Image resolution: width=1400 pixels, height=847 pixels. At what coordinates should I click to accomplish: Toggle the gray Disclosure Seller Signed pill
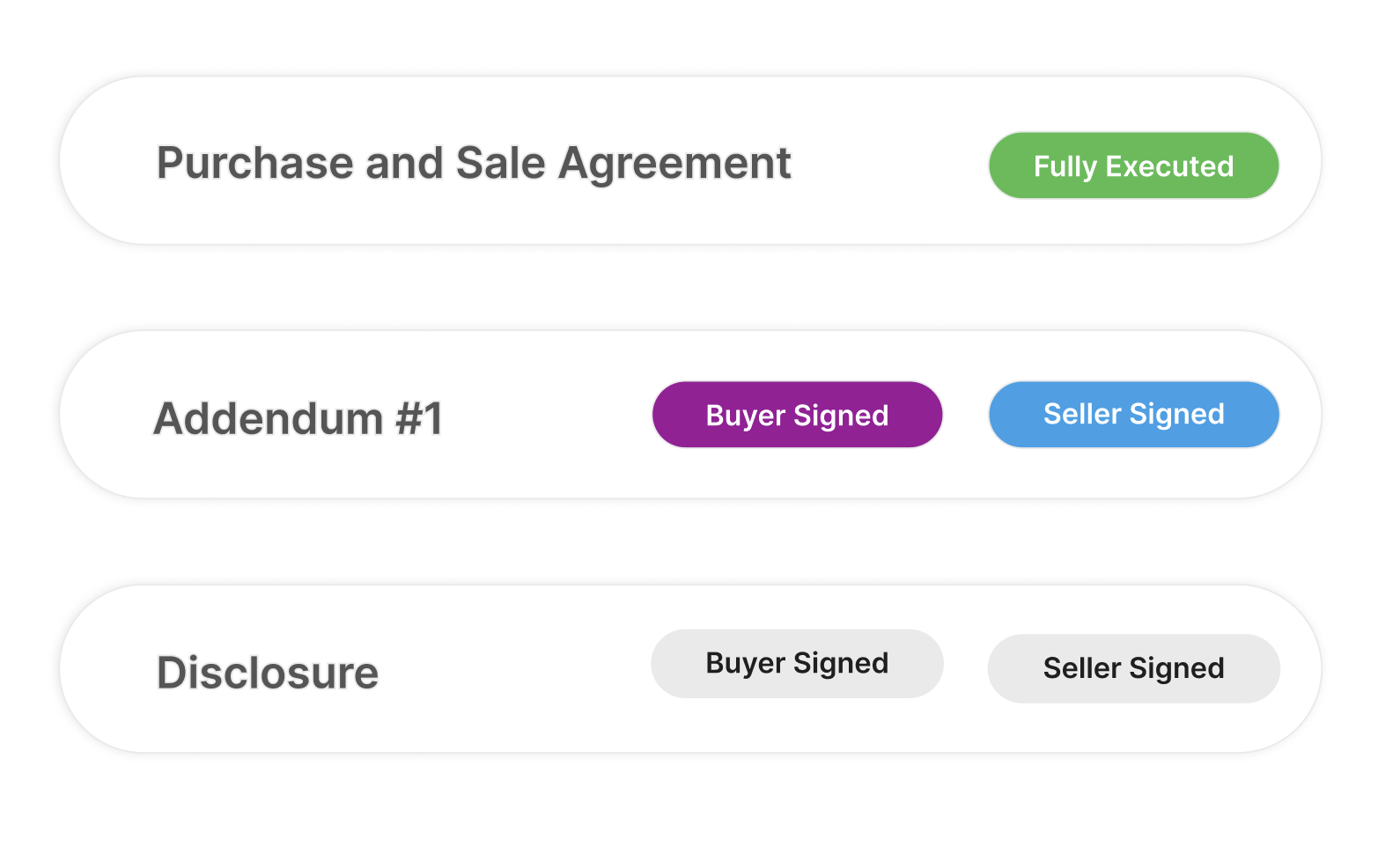[1133, 668]
